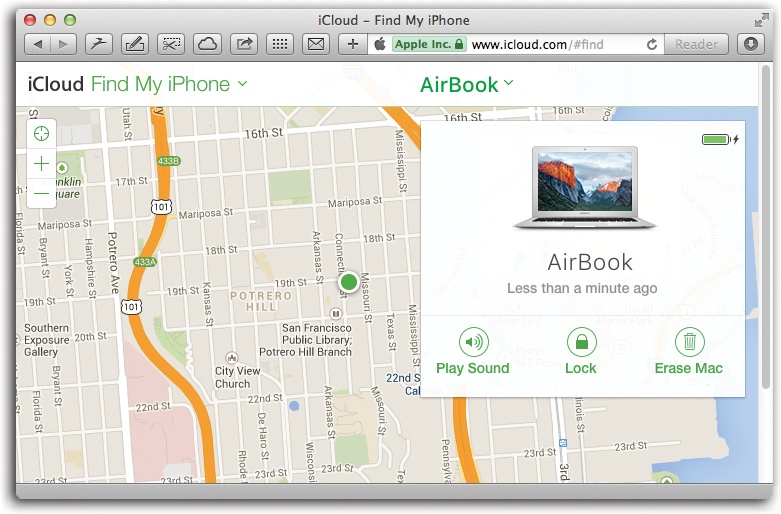Go back with the Safari back arrow
This screenshot has height=514, width=781.
coord(37,44)
